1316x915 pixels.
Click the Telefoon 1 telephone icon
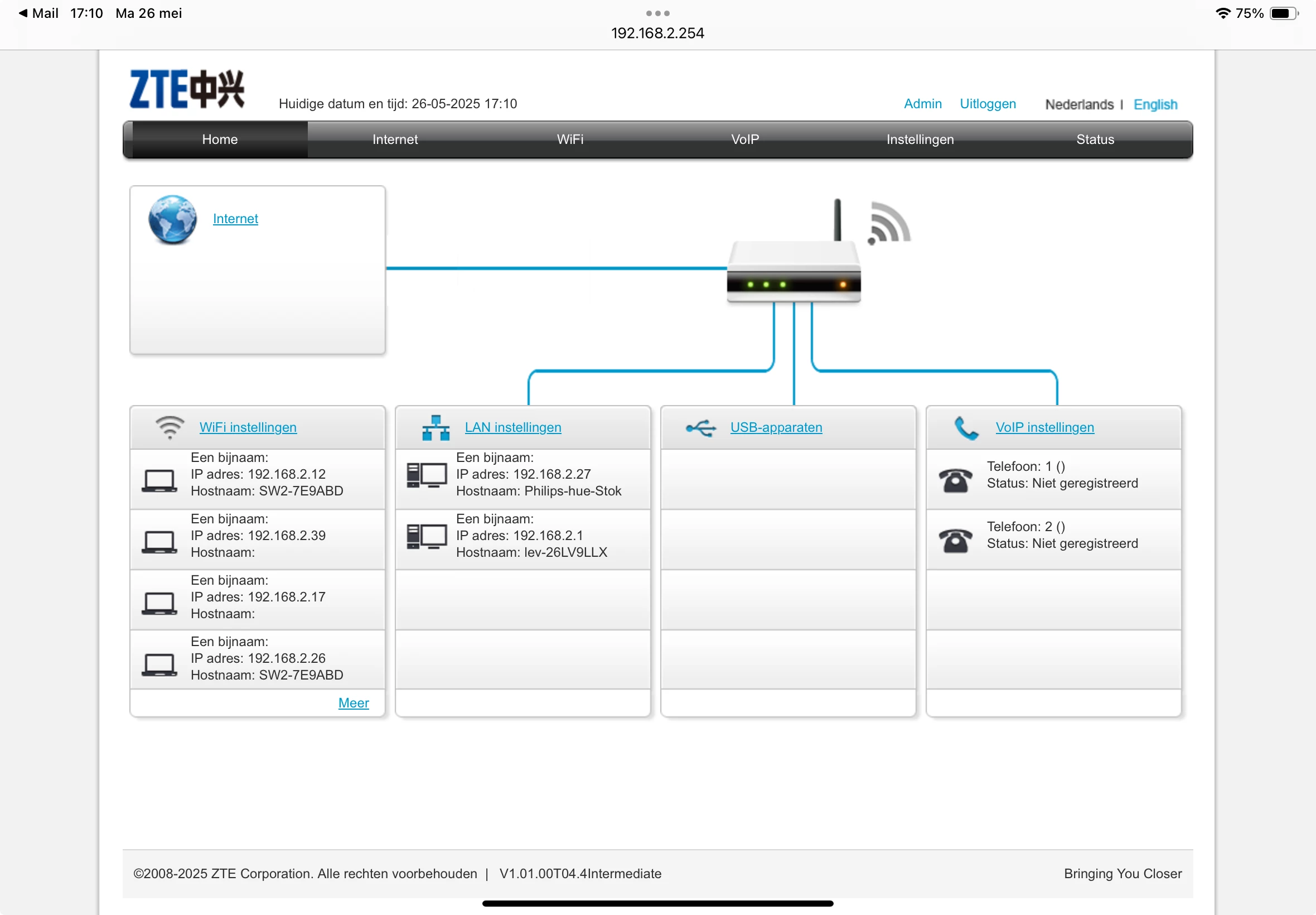click(x=955, y=480)
